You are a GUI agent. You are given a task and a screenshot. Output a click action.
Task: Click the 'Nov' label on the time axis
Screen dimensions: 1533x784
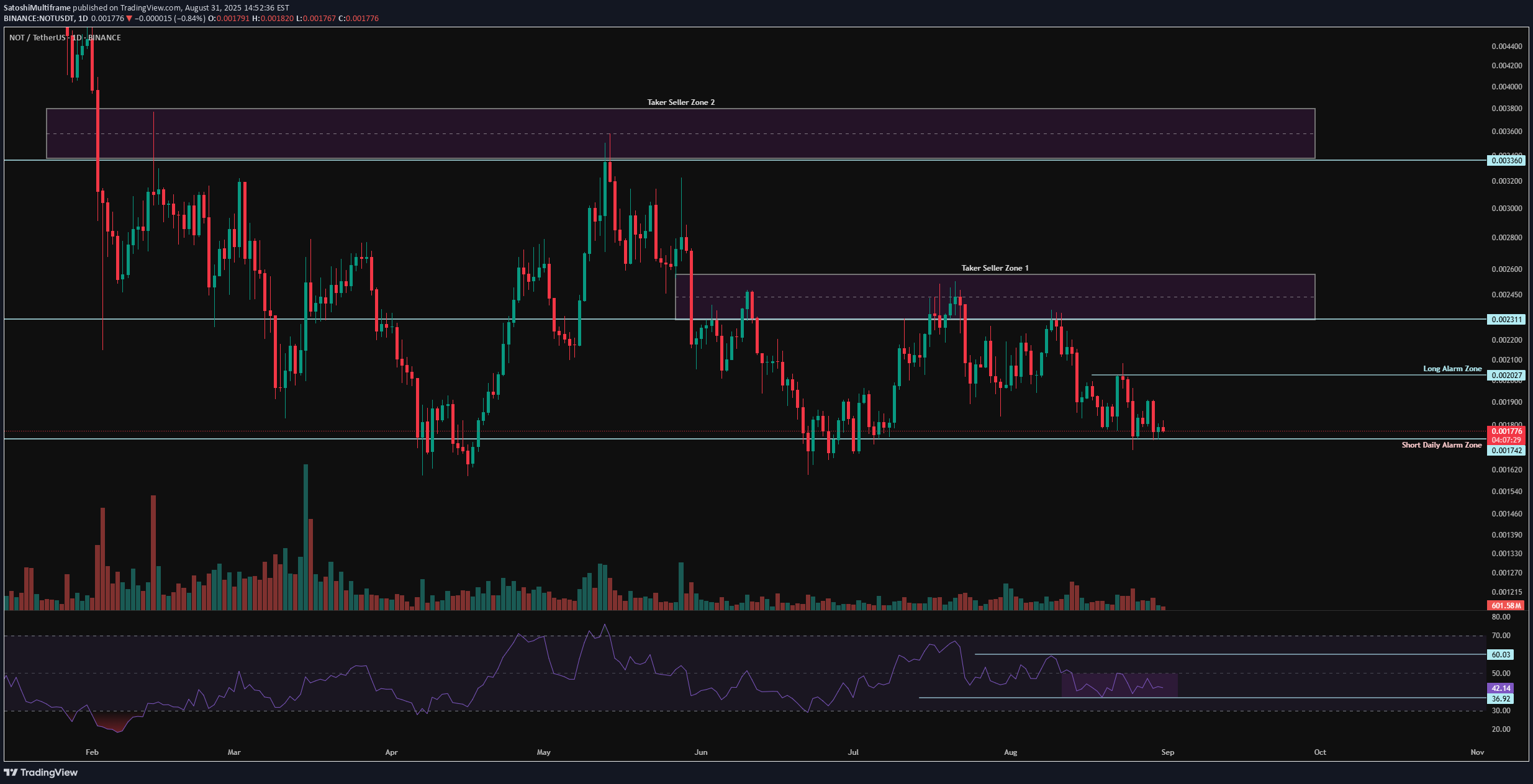click(x=1478, y=752)
